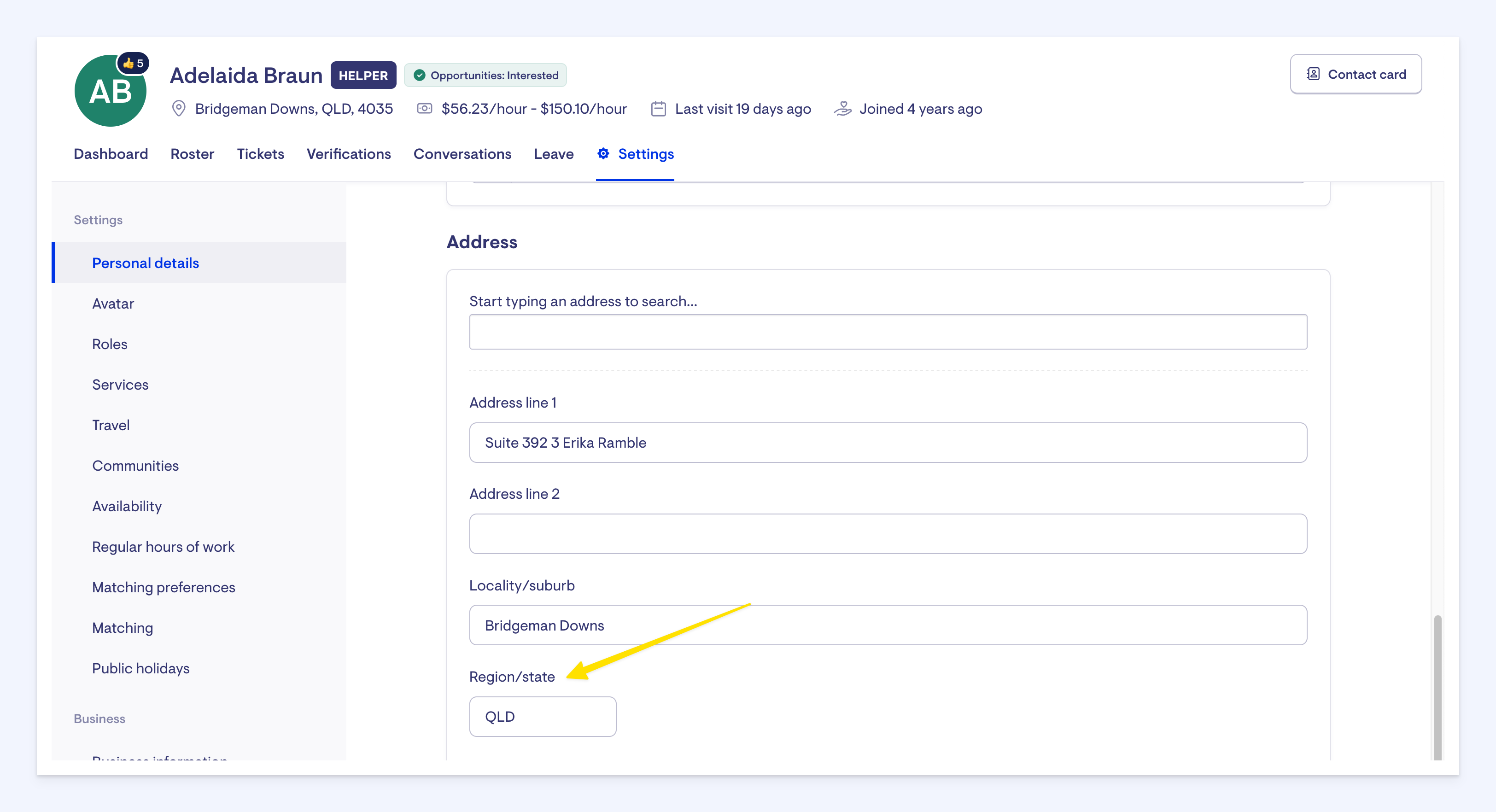The height and width of the screenshot is (812, 1496).
Task: Click the contact card icon
Action: 1313,74
